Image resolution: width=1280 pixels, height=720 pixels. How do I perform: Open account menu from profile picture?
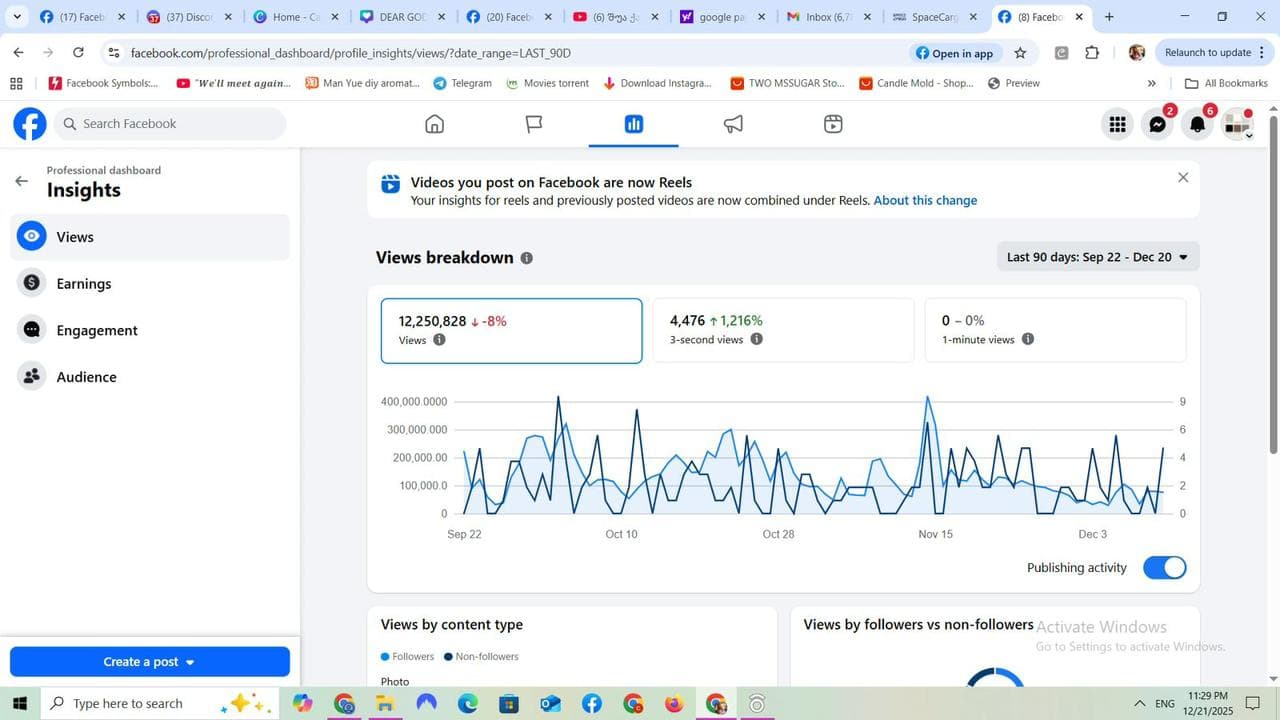coord(1238,124)
